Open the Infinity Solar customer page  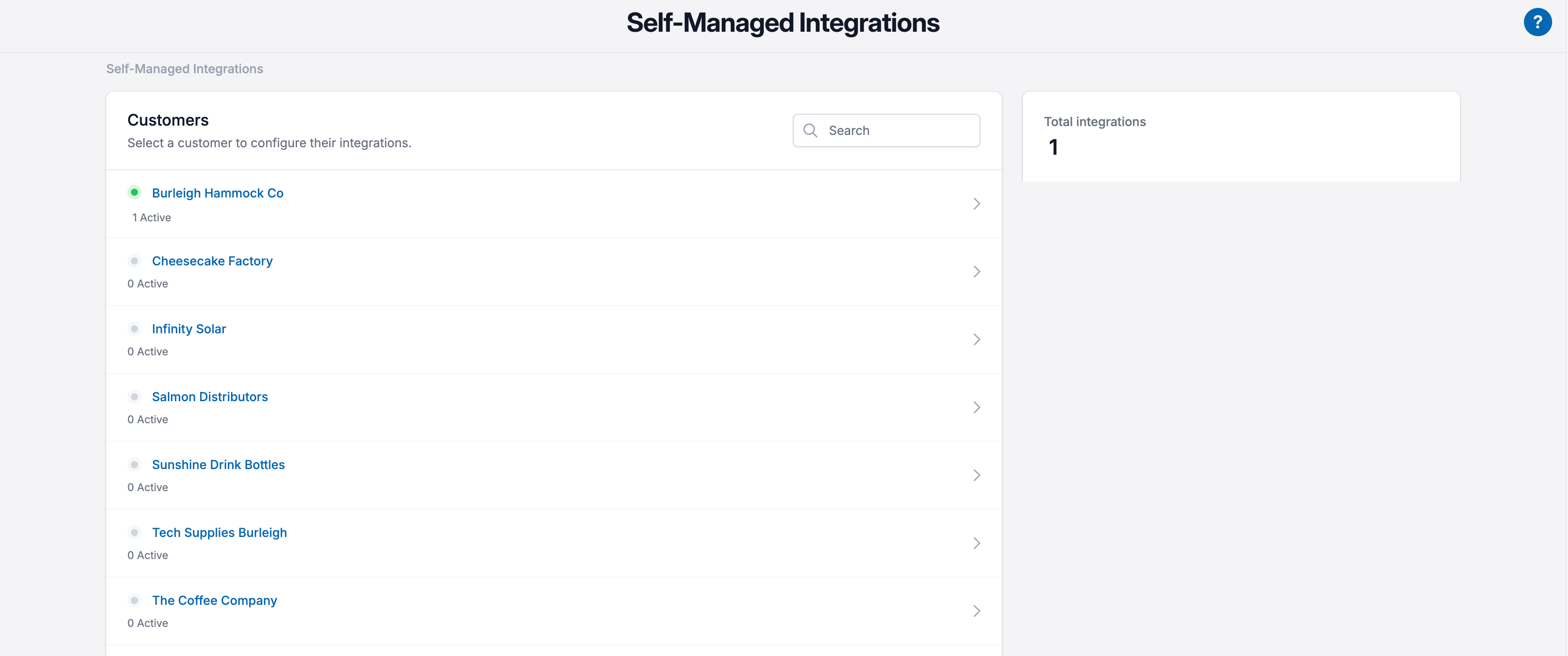coord(189,328)
